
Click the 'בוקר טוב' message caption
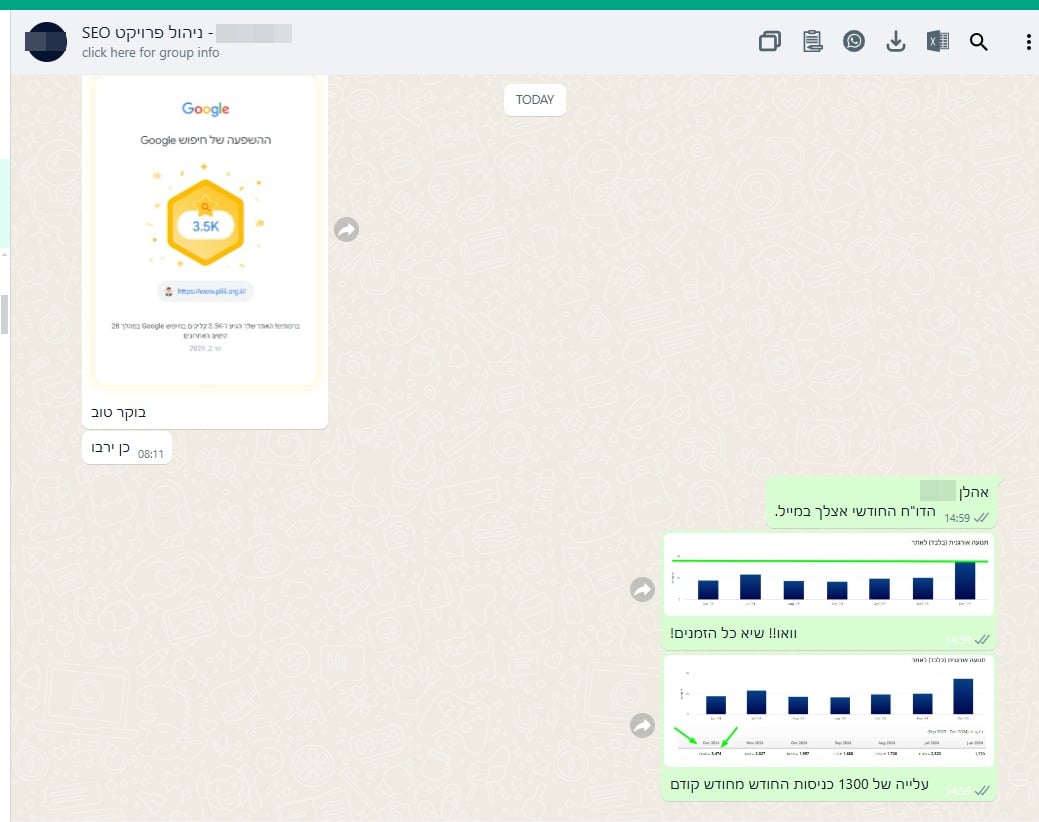(x=118, y=412)
